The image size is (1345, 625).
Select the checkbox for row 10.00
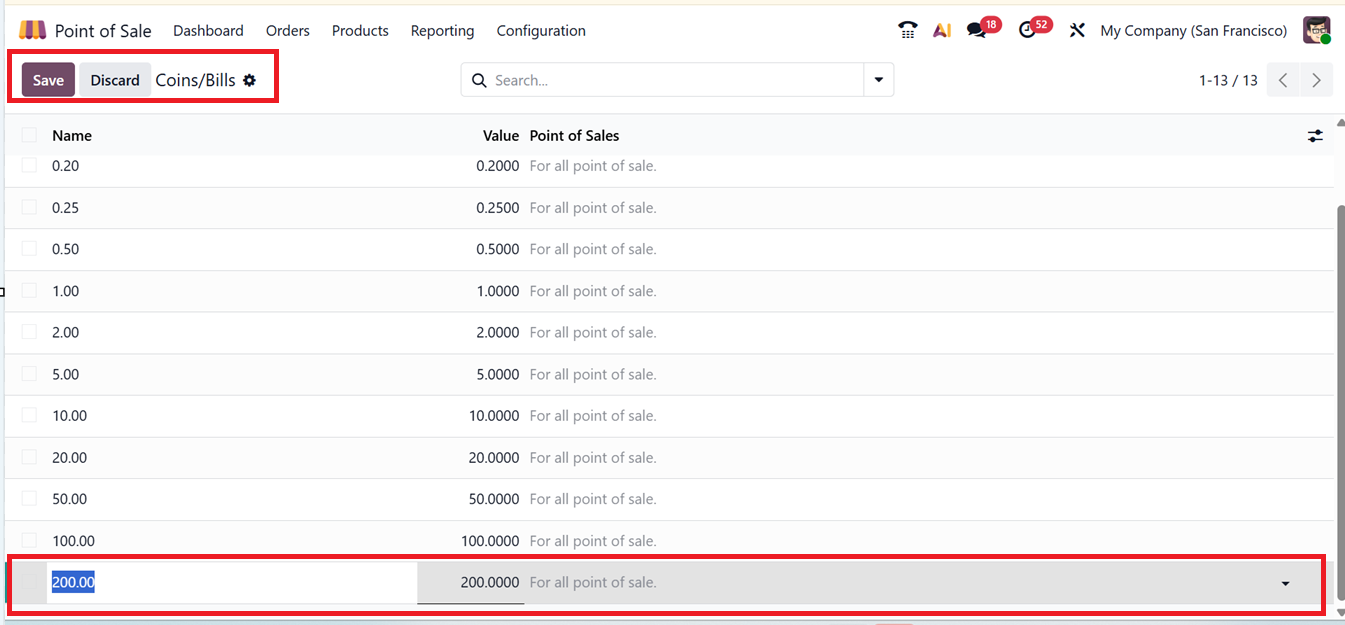(29, 415)
